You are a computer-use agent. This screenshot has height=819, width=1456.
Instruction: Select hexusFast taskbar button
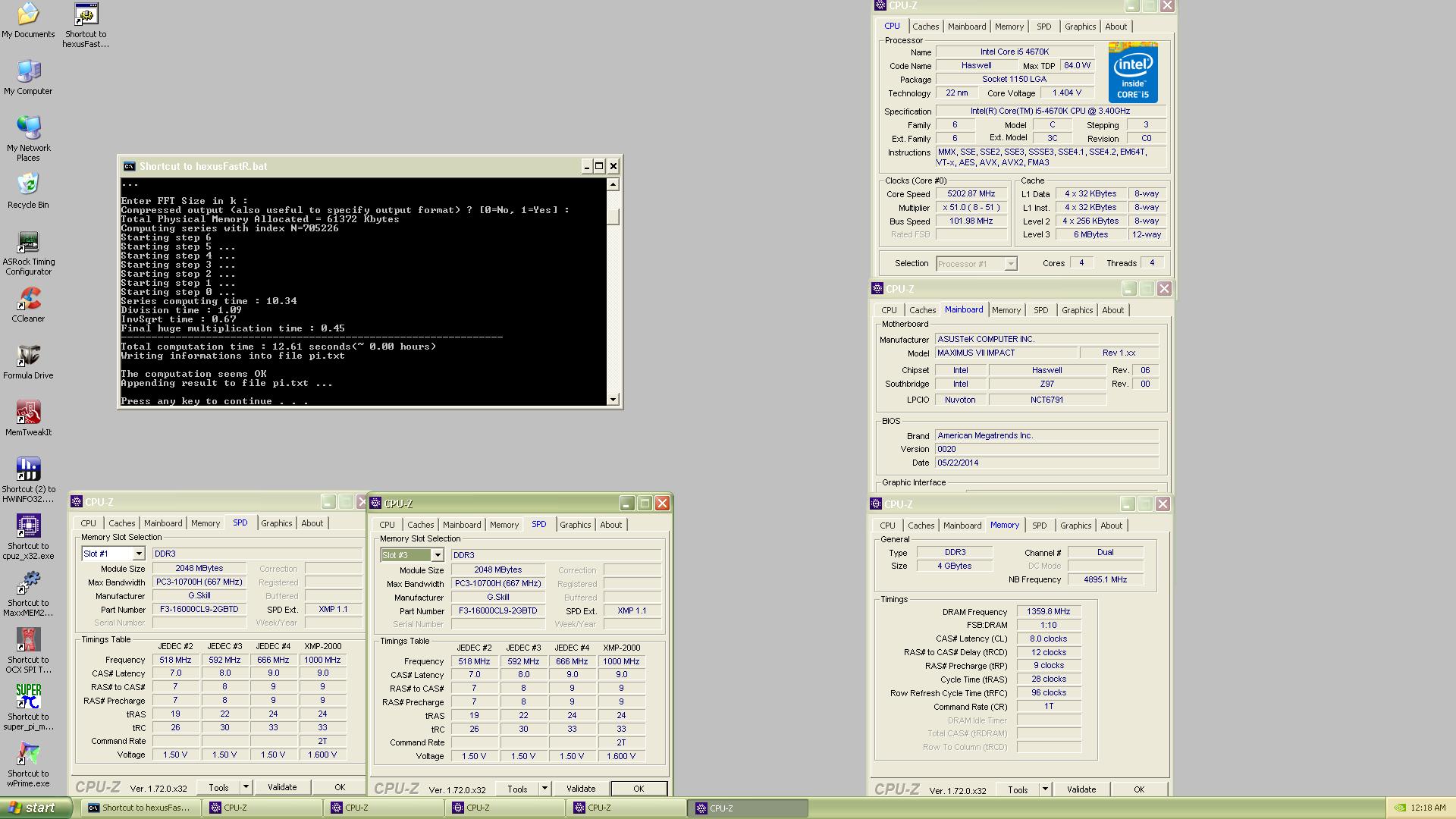[140, 808]
